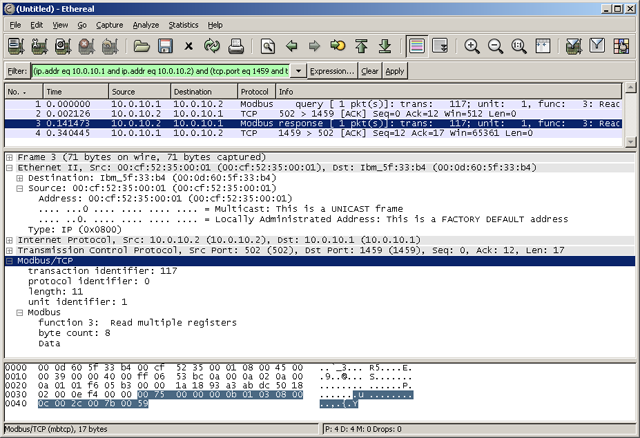Click the Expression... button
Screen dimensions: 640x438
pos(332,71)
